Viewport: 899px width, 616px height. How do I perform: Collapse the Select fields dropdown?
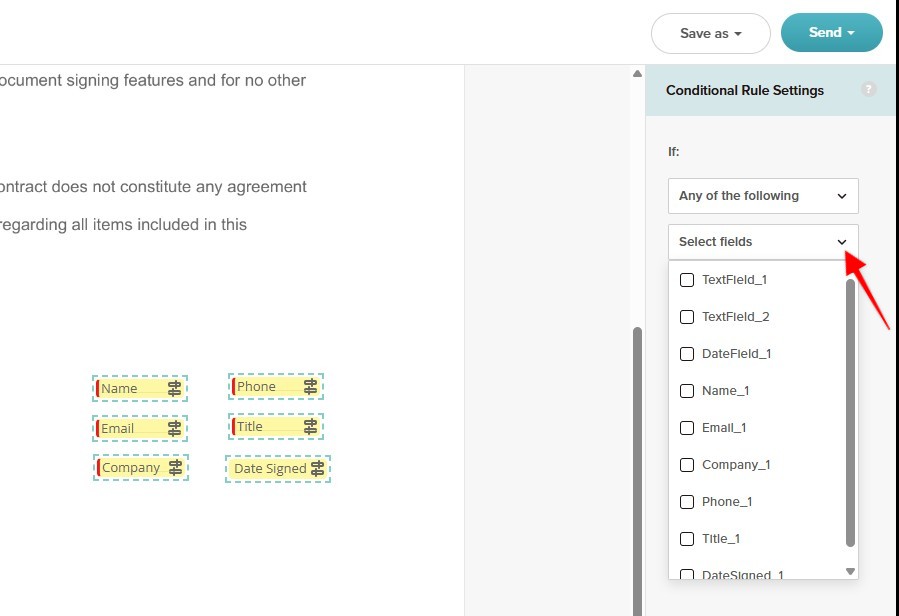[763, 242]
